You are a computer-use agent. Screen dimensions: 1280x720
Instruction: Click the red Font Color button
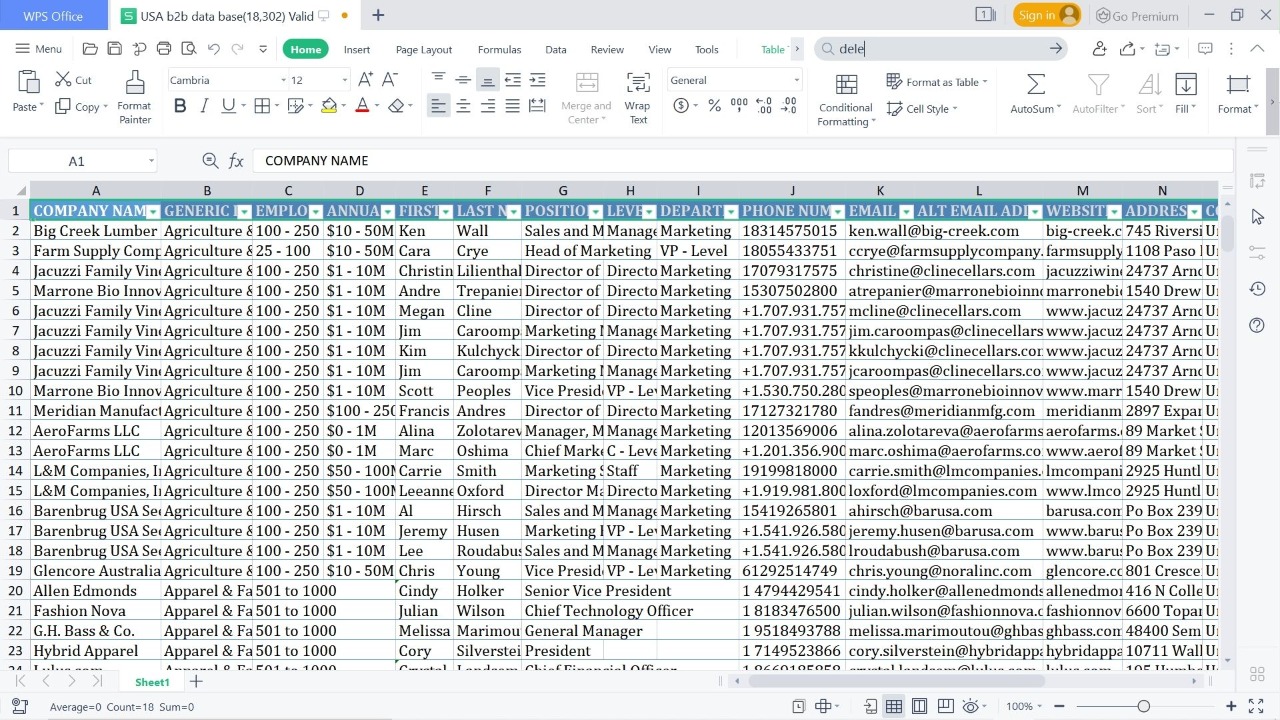tap(362, 106)
